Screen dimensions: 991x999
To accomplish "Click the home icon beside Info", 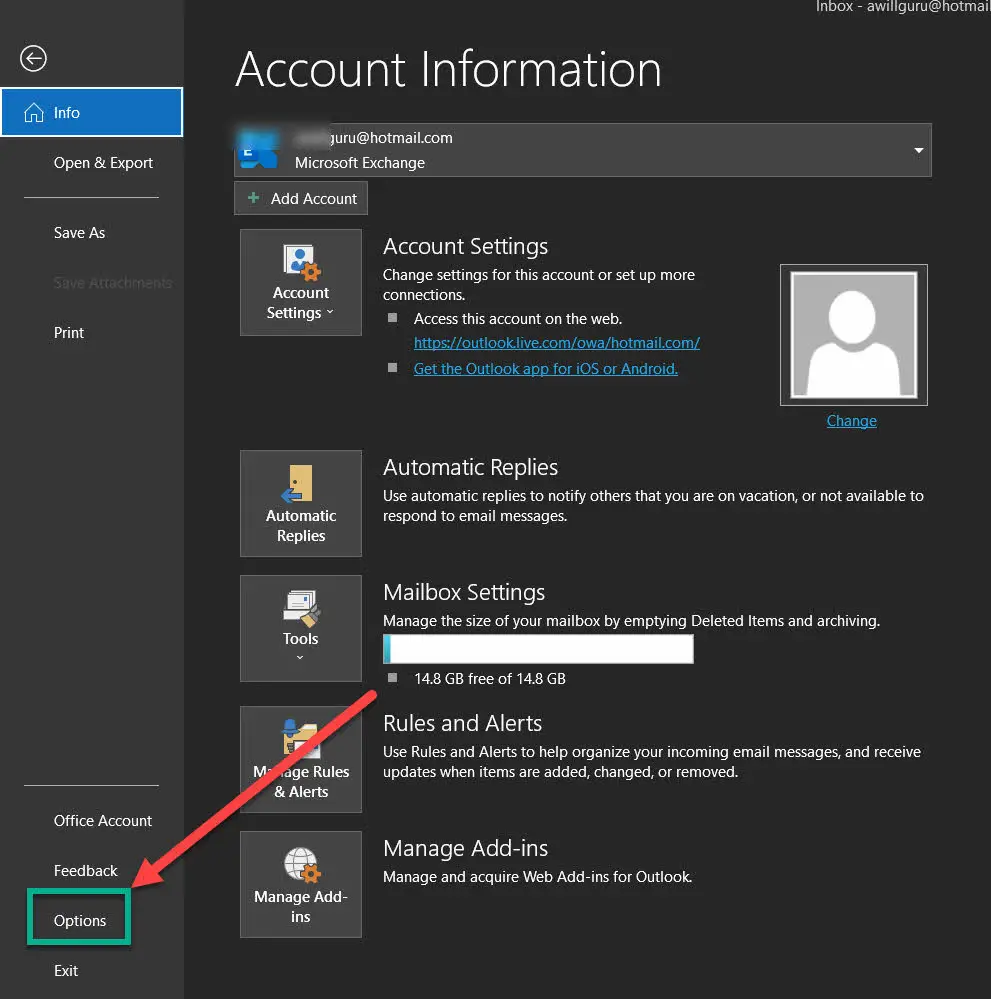I will point(34,113).
